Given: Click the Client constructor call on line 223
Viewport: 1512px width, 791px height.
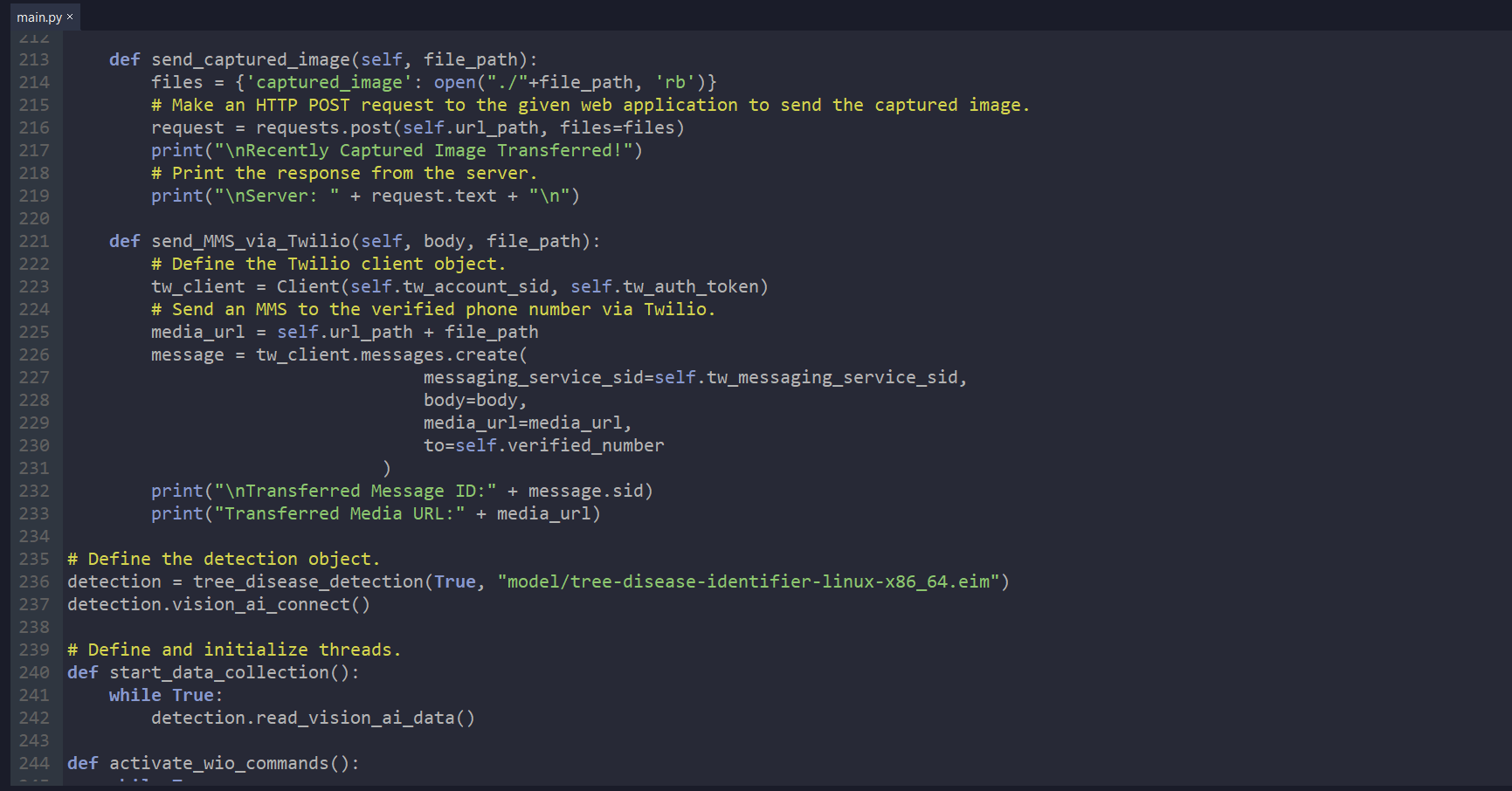Looking at the screenshot, I should [x=307, y=286].
